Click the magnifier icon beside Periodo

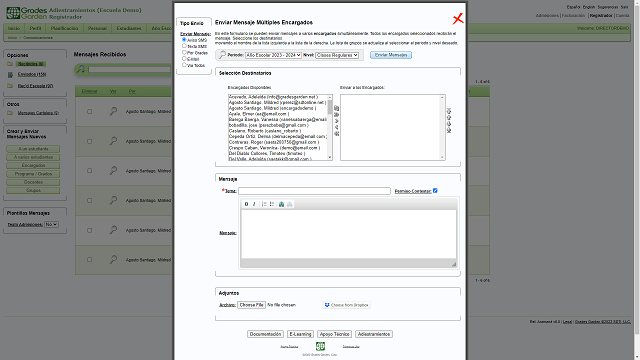(x=222, y=55)
